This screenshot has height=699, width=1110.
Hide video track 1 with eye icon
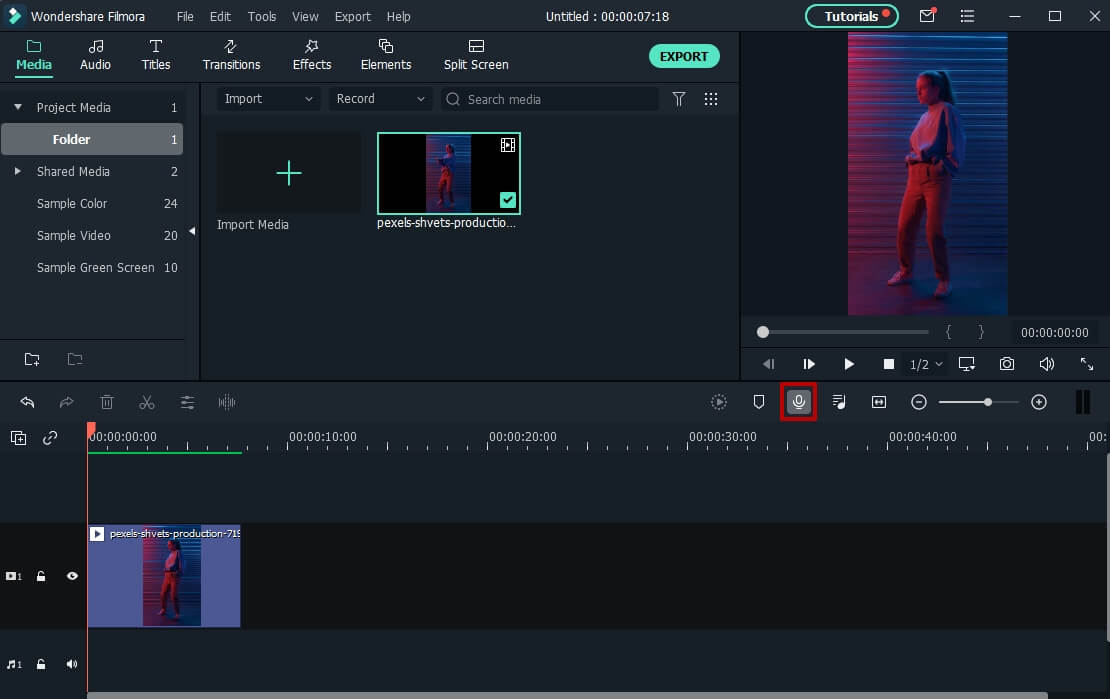coord(72,576)
